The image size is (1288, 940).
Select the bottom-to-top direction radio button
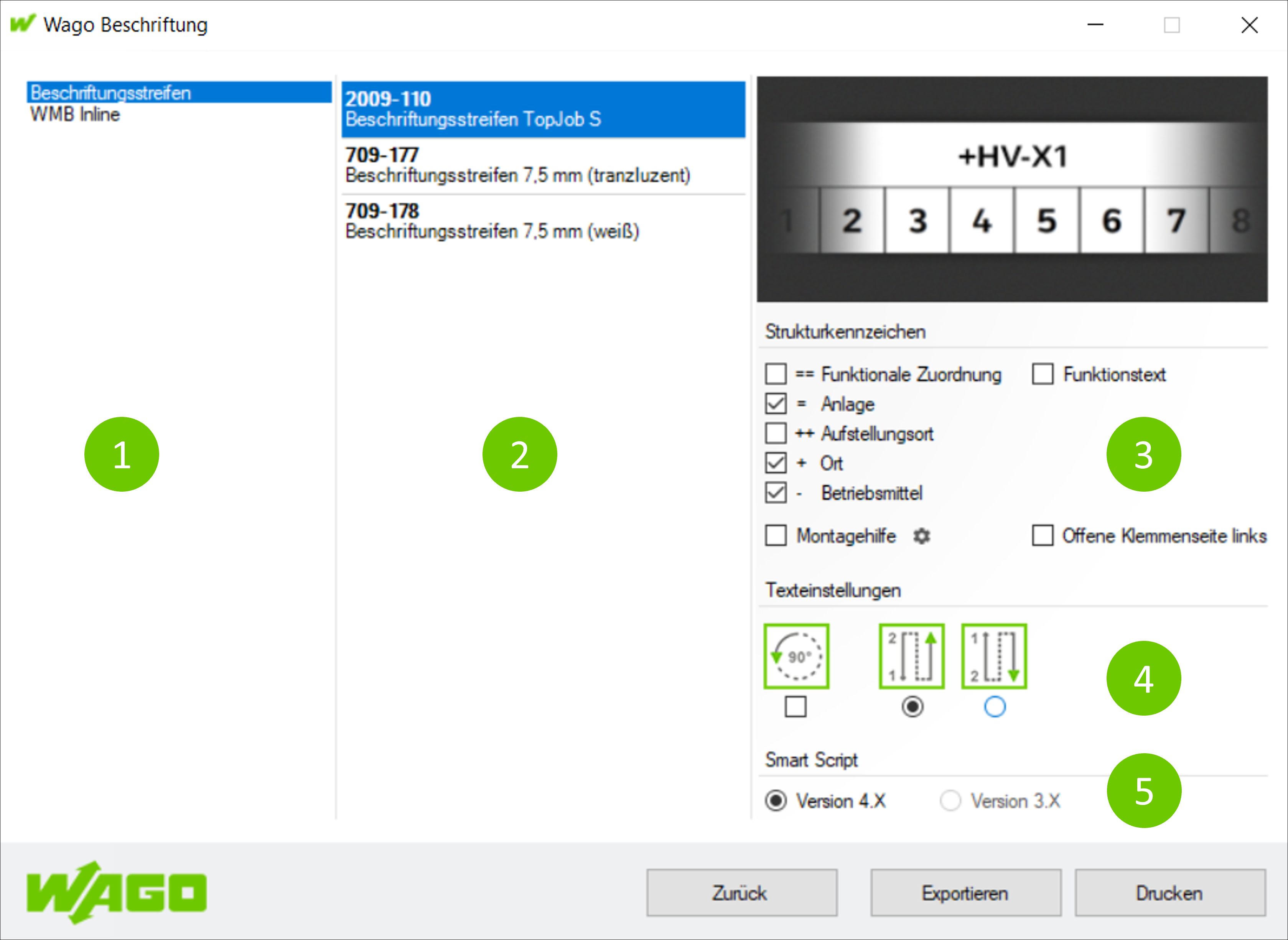912,707
